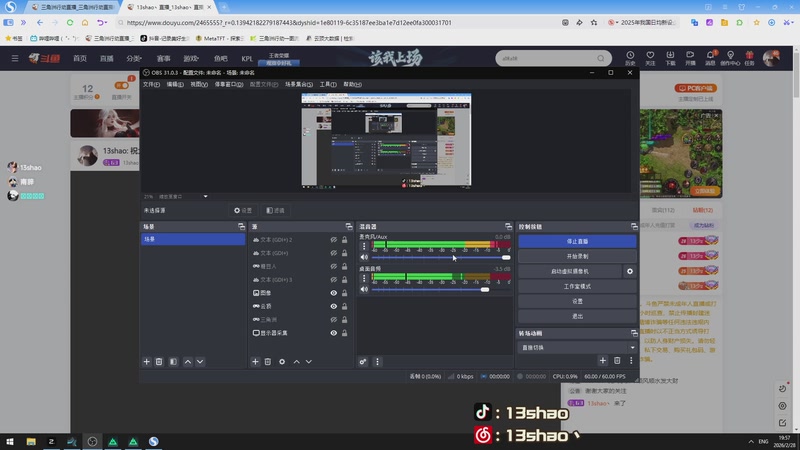This screenshot has height=450, width=800.
Task: Open OBS 编辑 menu
Action: 175,84
